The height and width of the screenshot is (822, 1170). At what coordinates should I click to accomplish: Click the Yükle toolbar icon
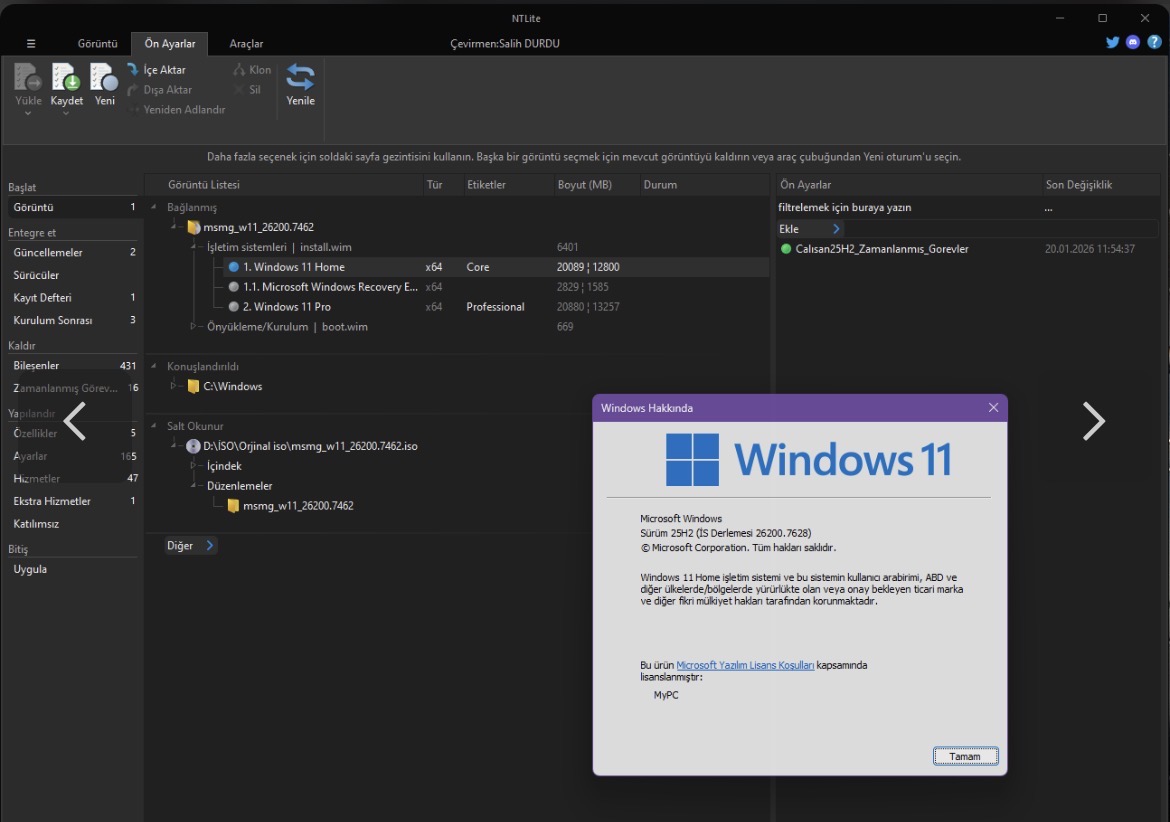[x=28, y=78]
